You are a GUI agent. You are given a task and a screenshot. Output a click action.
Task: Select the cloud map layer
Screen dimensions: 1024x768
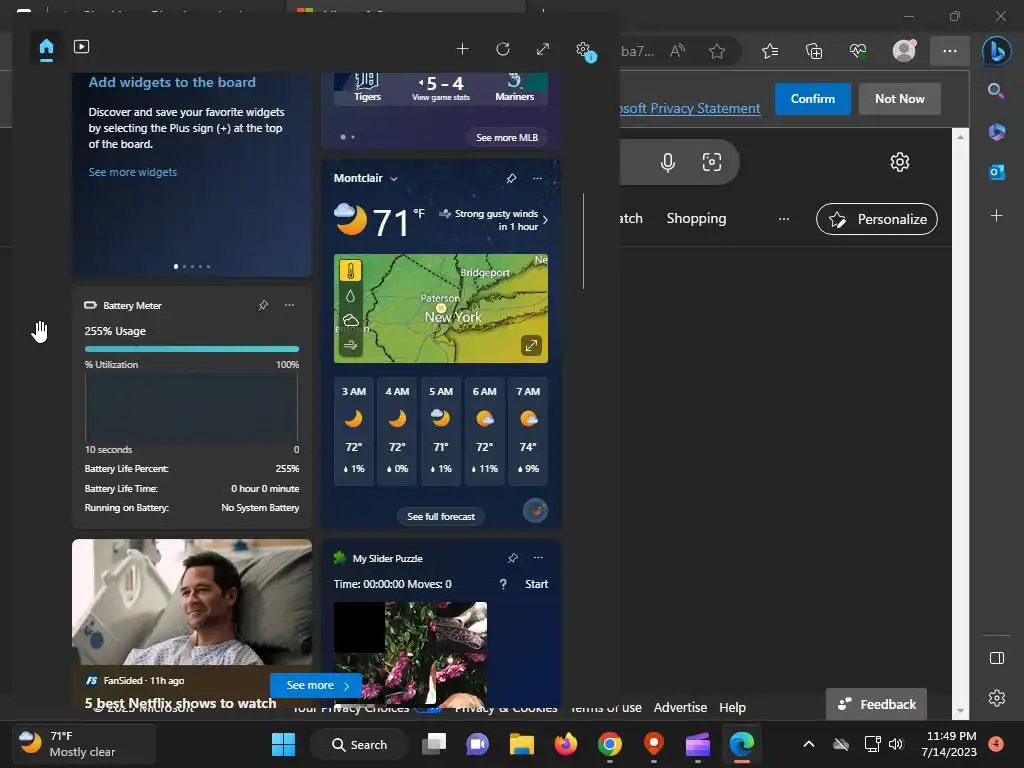[351, 320]
